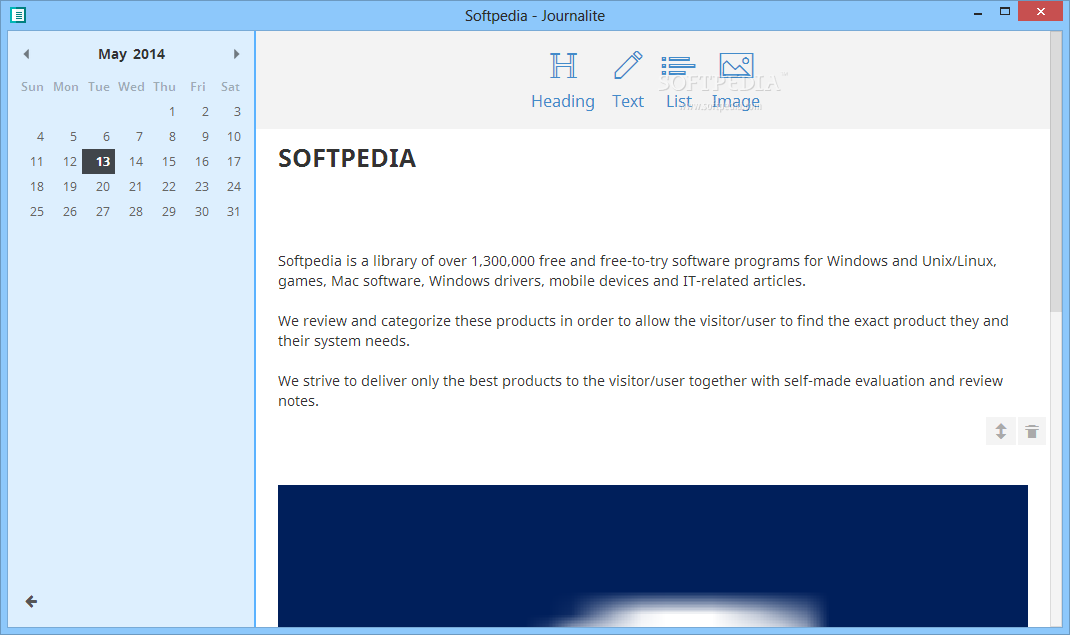Click the paragraph starting 'We review and categorize'
This screenshot has width=1070, height=635.
point(643,331)
